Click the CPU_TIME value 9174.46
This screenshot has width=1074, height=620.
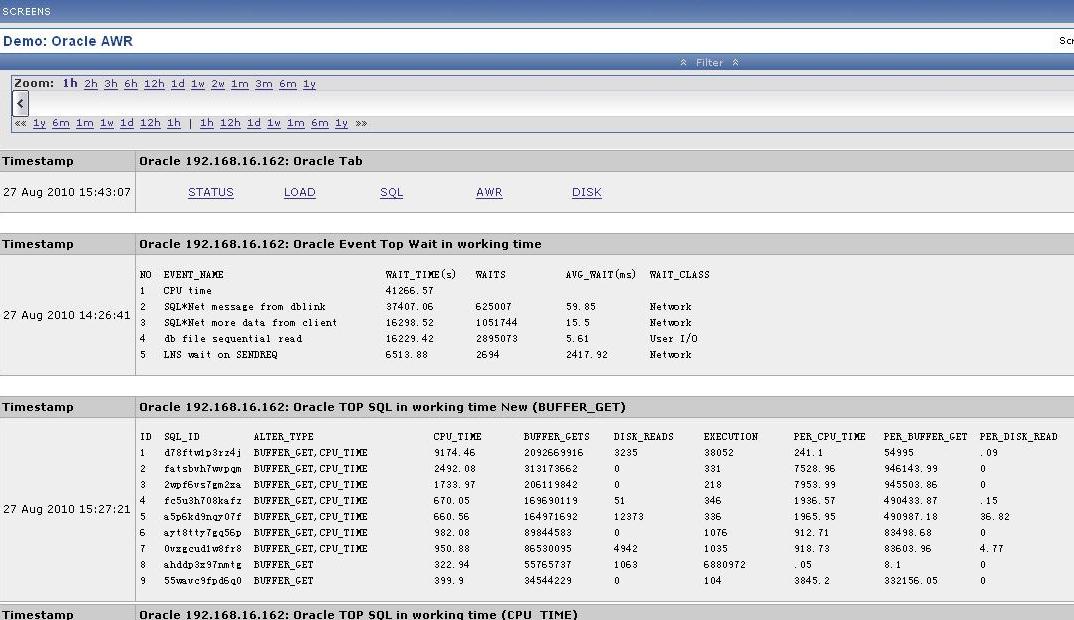point(454,453)
